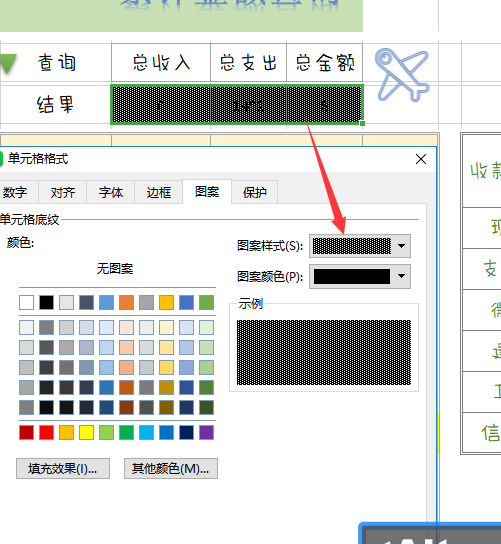Select the 查询 cell
This screenshot has width=501, height=544.
pyautogui.click(x=56, y=63)
